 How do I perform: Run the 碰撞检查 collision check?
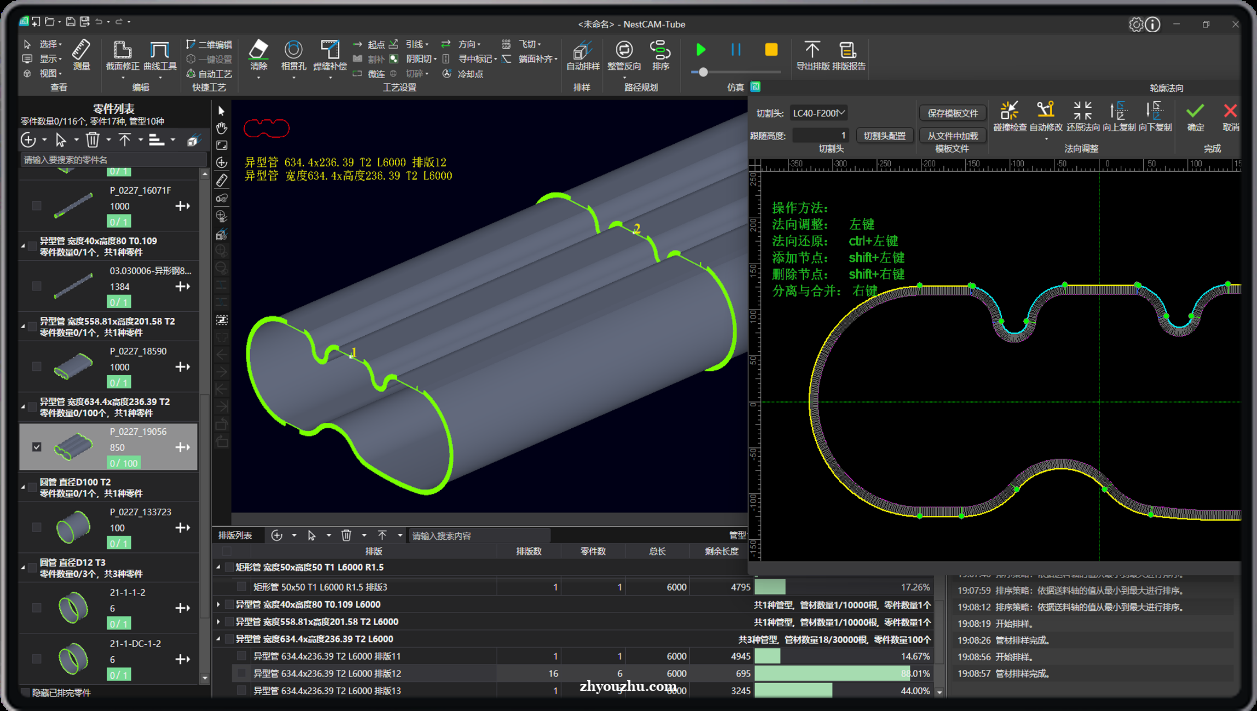(1010, 116)
